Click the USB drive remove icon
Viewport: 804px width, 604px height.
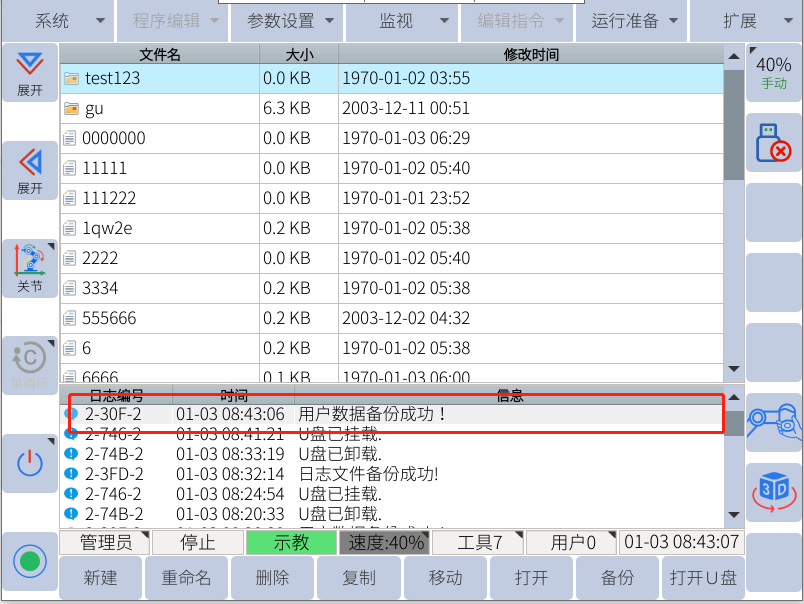[x=773, y=144]
